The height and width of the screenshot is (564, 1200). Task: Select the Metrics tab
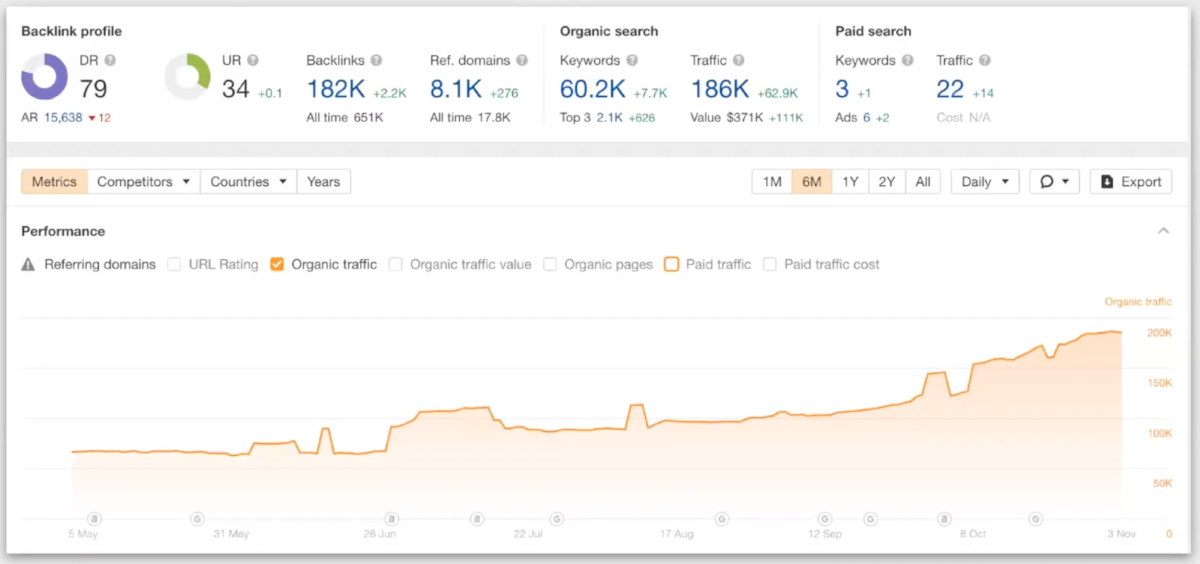(x=54, y=182)
